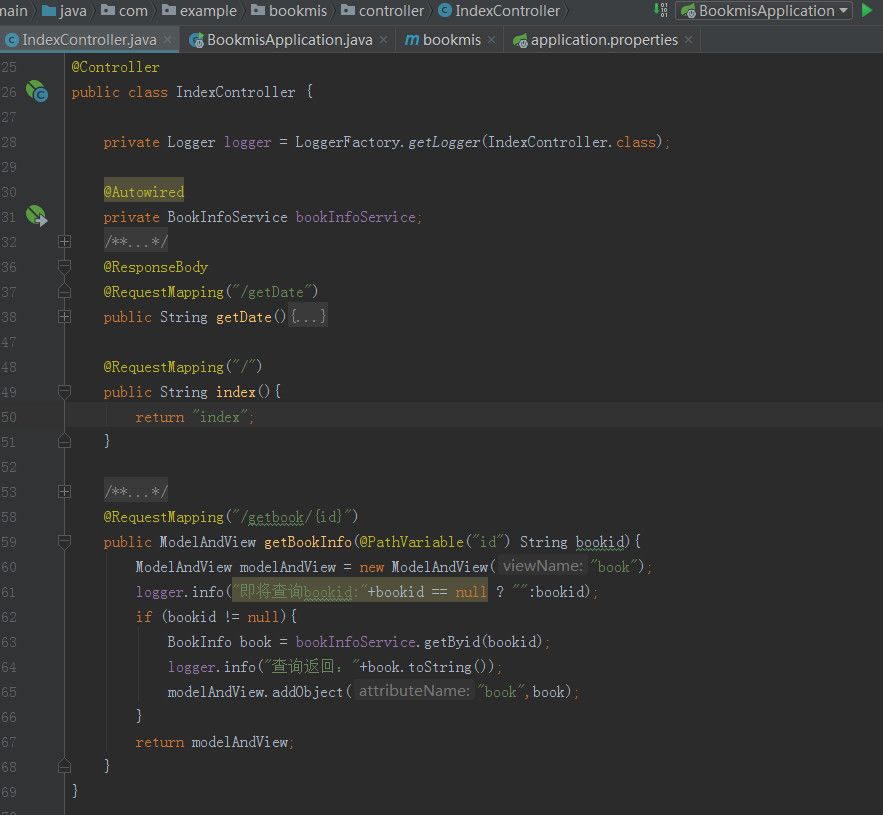Expand folded comment on line 32
The image size is (883, 815).
pyautogui.click(x=64, y=242)
